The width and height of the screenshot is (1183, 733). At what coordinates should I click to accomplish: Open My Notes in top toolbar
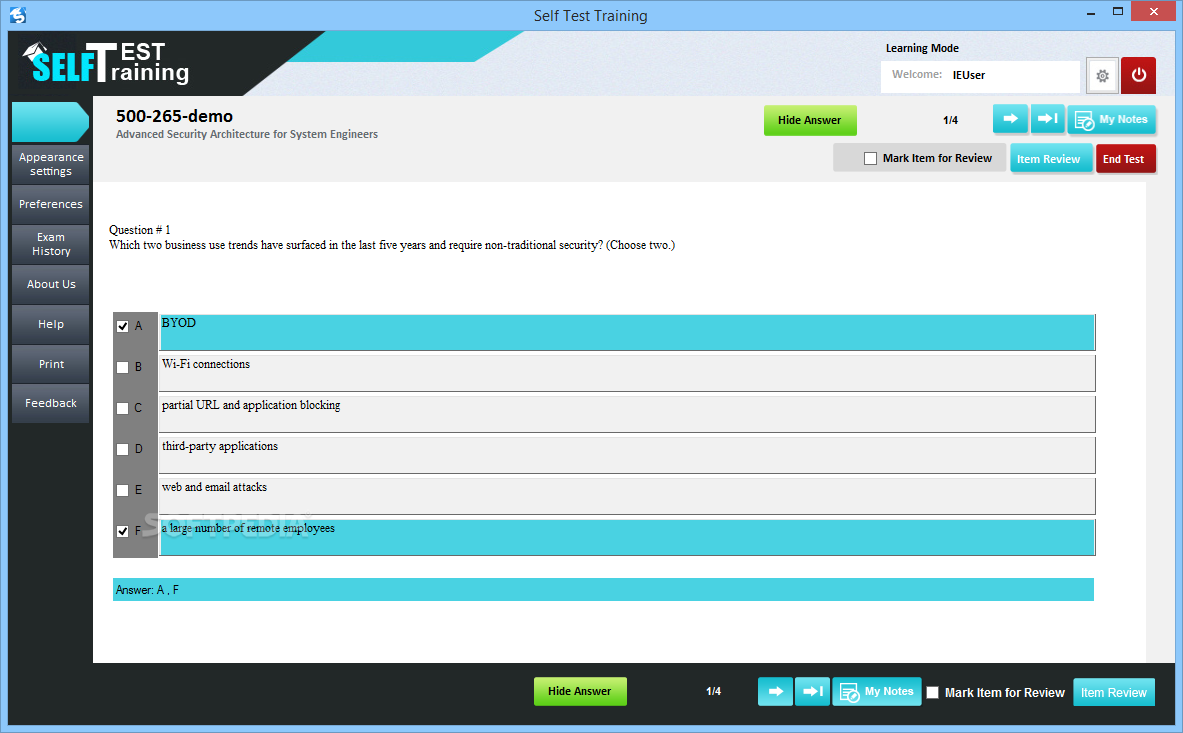click(x=1111, y=119)
